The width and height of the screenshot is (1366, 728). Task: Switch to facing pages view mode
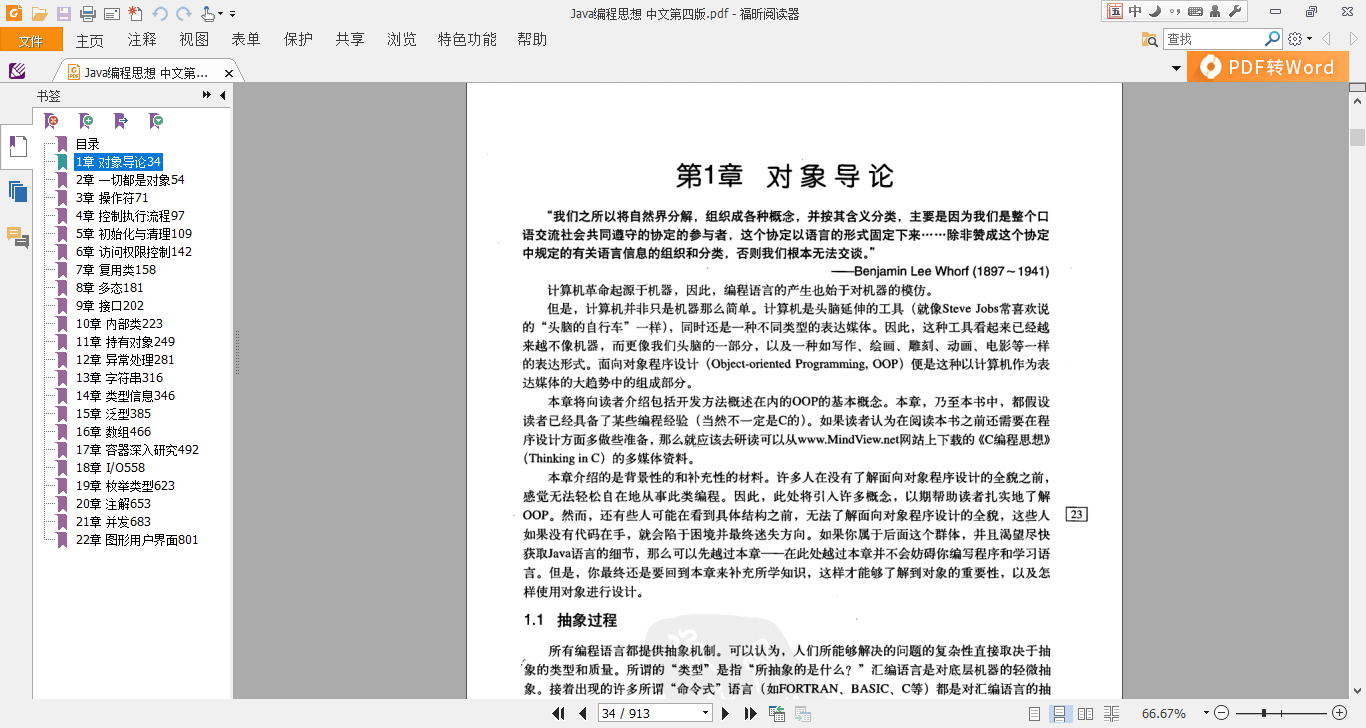tap(1084, 713)
